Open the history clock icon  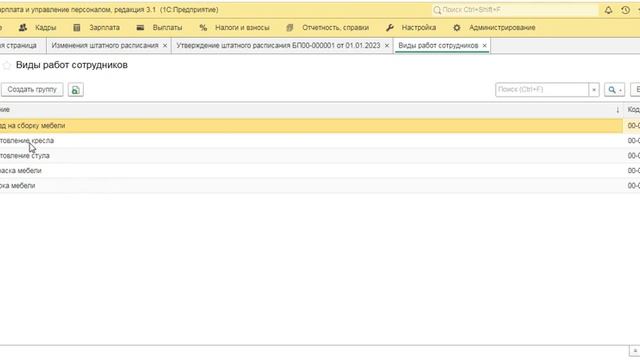[x=625, y=10]
